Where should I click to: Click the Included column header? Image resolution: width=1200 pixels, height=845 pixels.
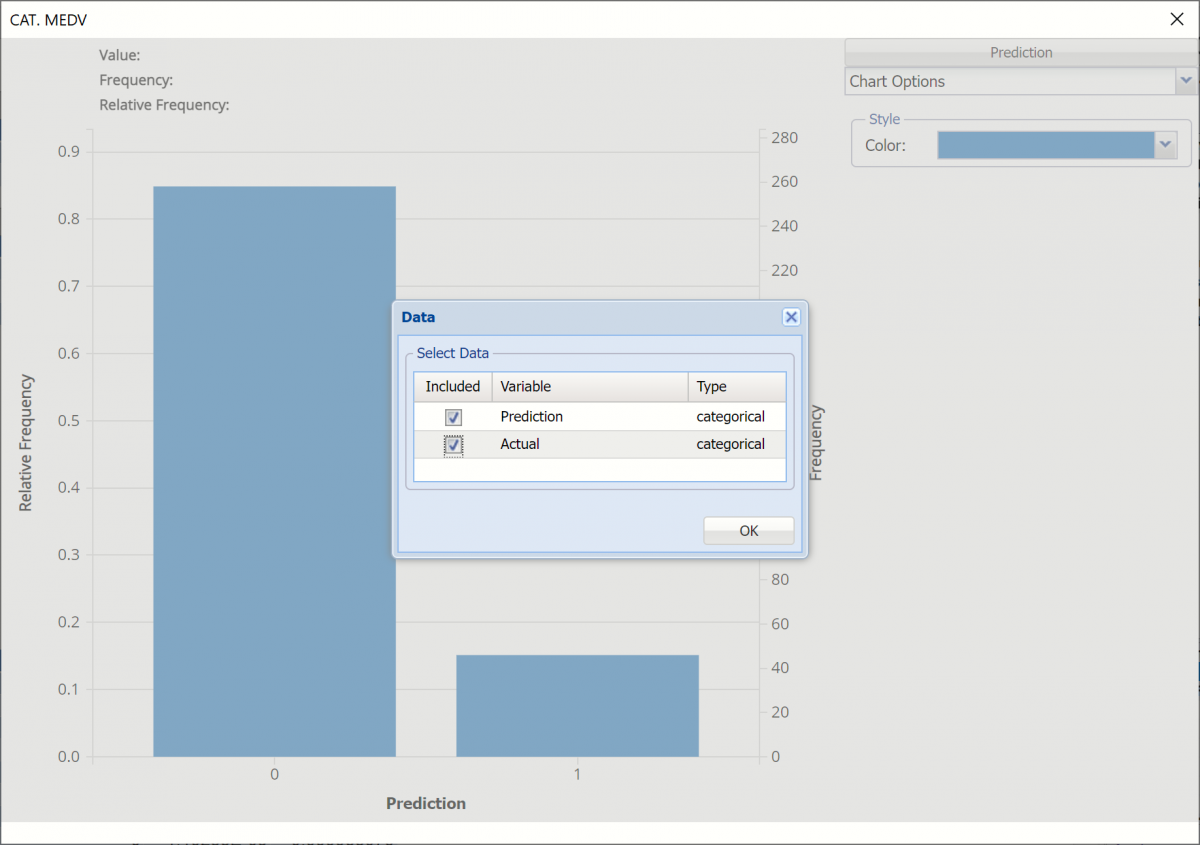[453, 387]
